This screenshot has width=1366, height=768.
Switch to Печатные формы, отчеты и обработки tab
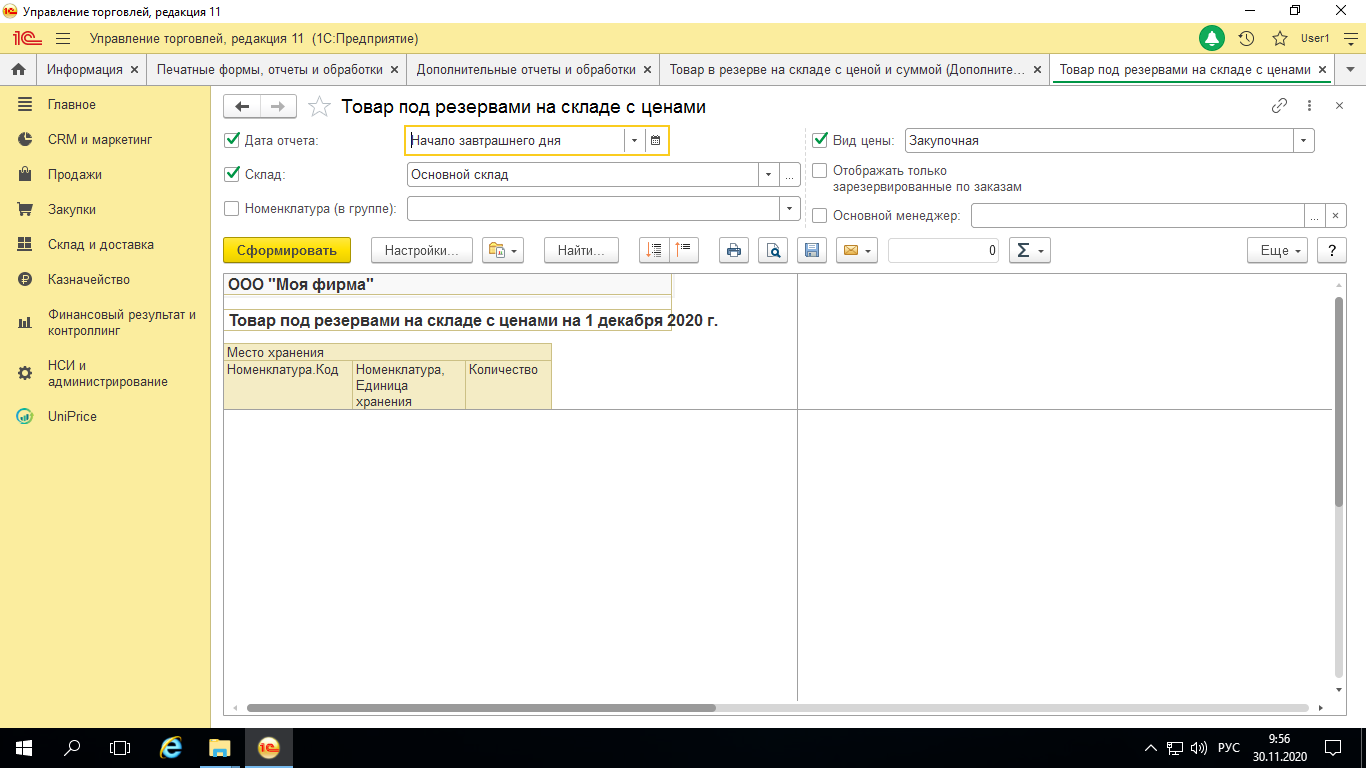(270, 70)
